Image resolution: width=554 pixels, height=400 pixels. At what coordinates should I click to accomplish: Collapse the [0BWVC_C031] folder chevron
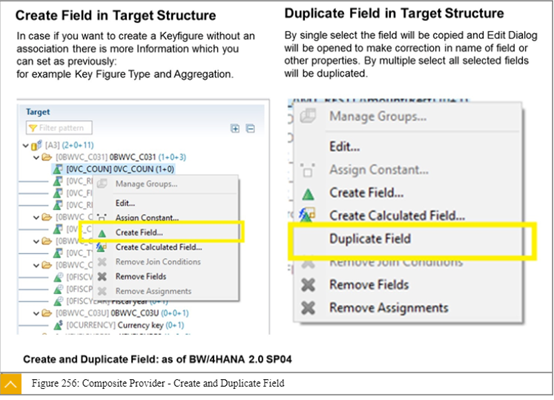click(36, 157)
